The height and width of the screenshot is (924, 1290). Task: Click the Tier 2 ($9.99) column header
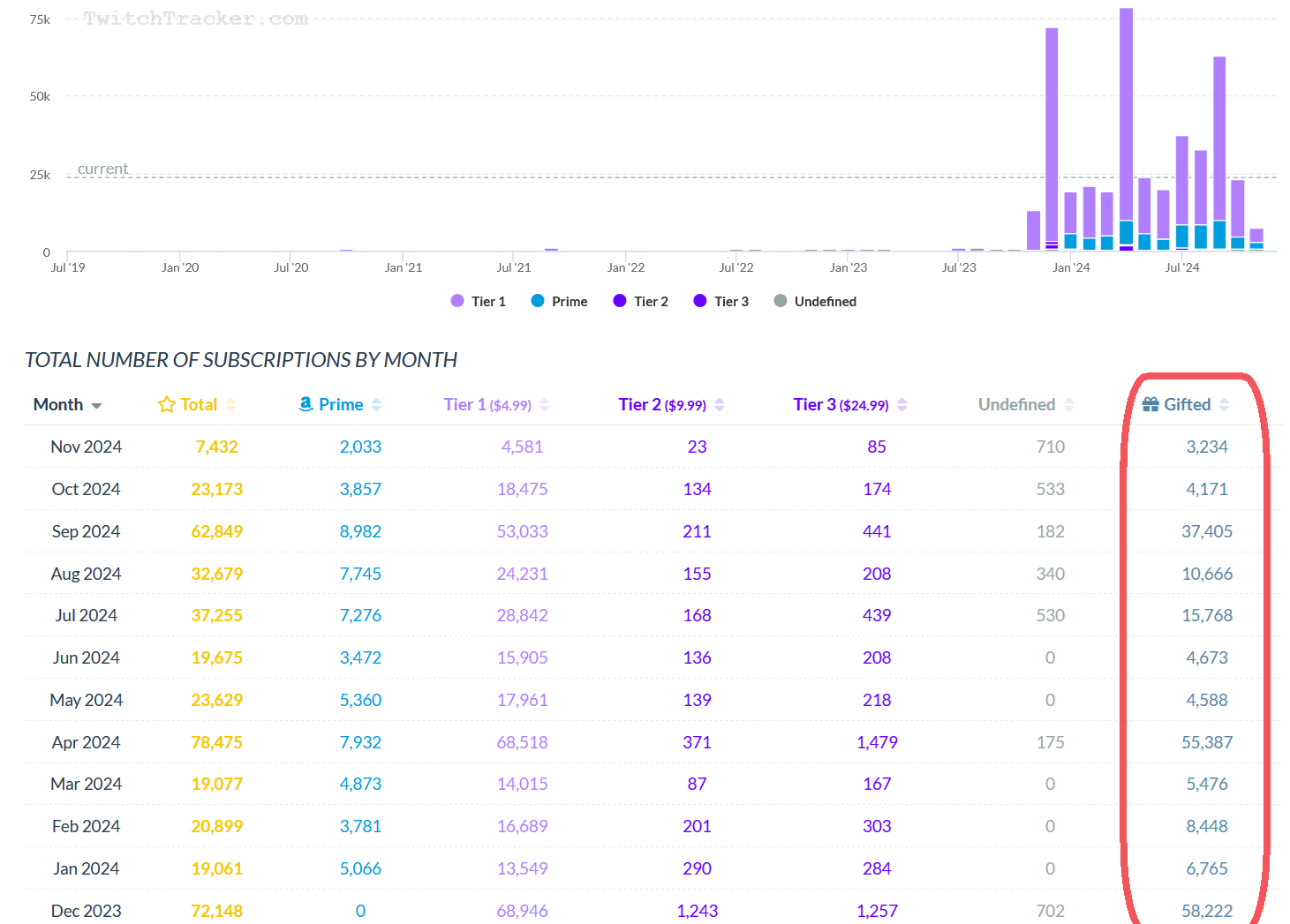662,405
